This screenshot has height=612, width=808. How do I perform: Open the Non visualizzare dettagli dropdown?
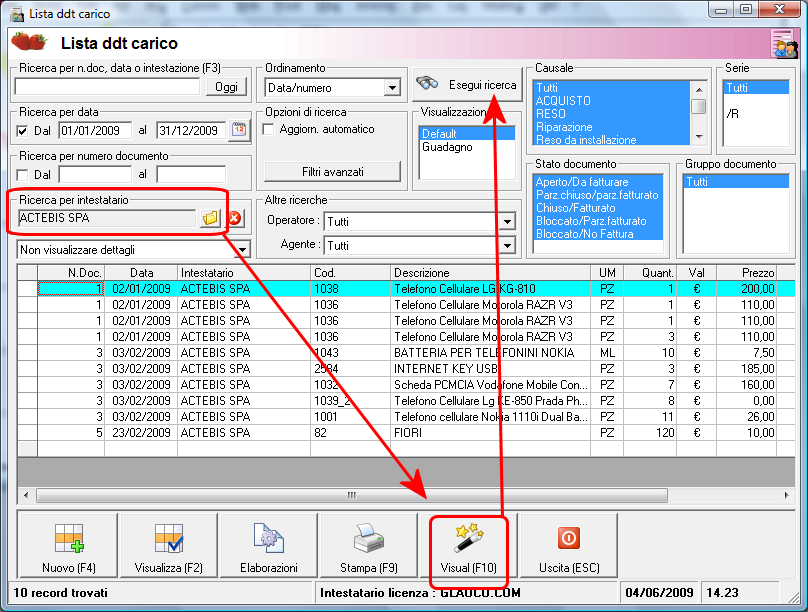(242, 250)
